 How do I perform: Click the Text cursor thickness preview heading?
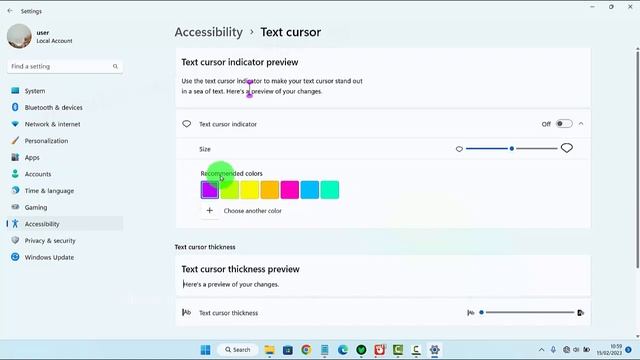pos(240,269)
